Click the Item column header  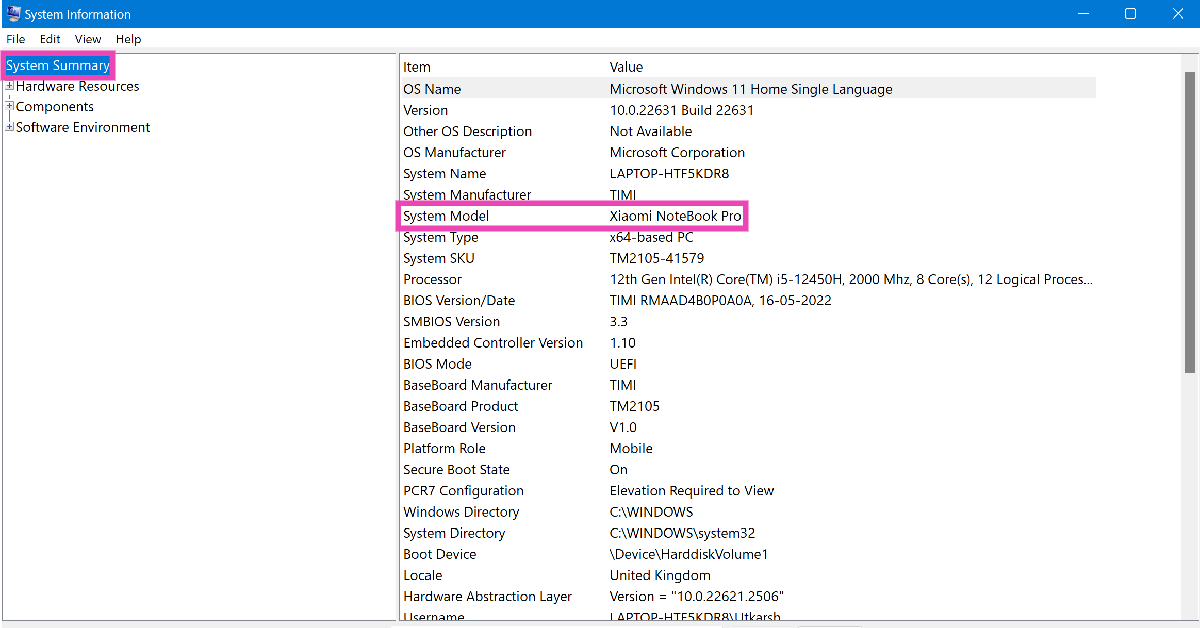417,67
